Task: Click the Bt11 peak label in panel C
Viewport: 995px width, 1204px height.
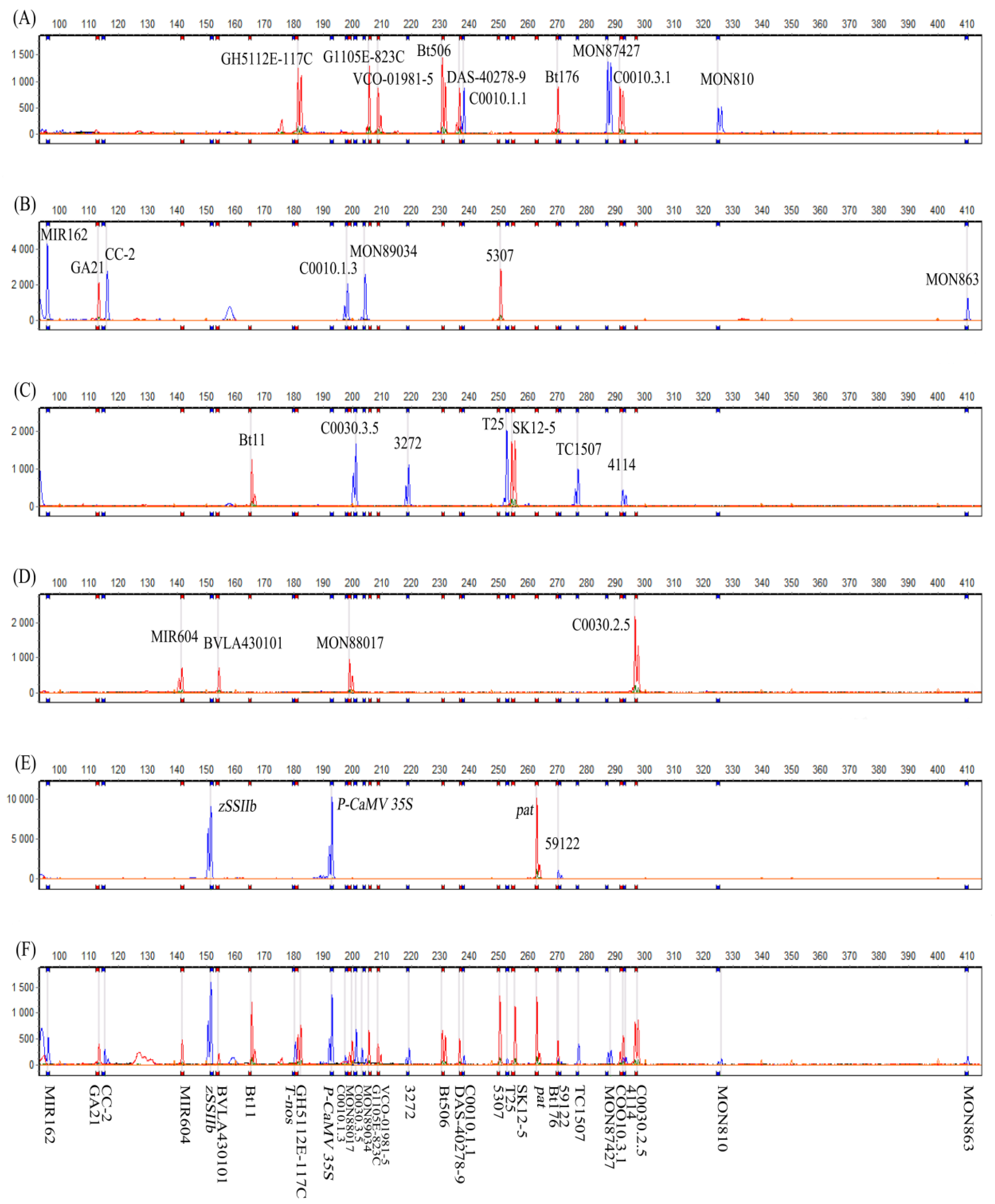Action: (x=252, y=440)
